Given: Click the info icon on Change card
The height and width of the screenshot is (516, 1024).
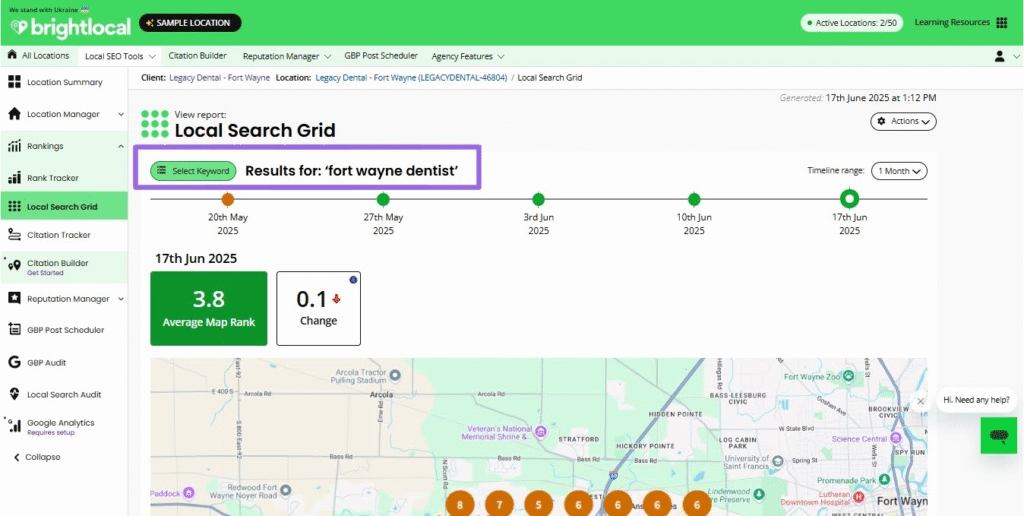Looking at the screenshot, I should tap(353, 280).
